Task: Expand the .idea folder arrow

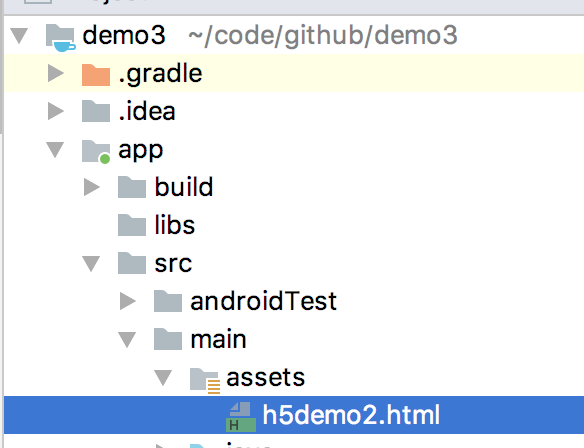Action: [56, 111]
